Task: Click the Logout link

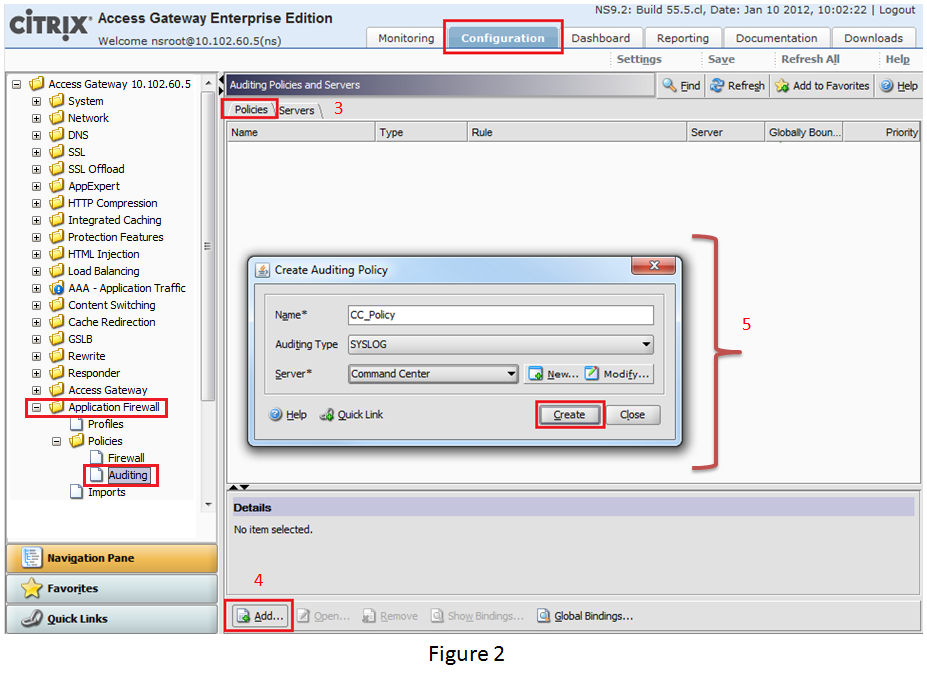Action: 897,10
